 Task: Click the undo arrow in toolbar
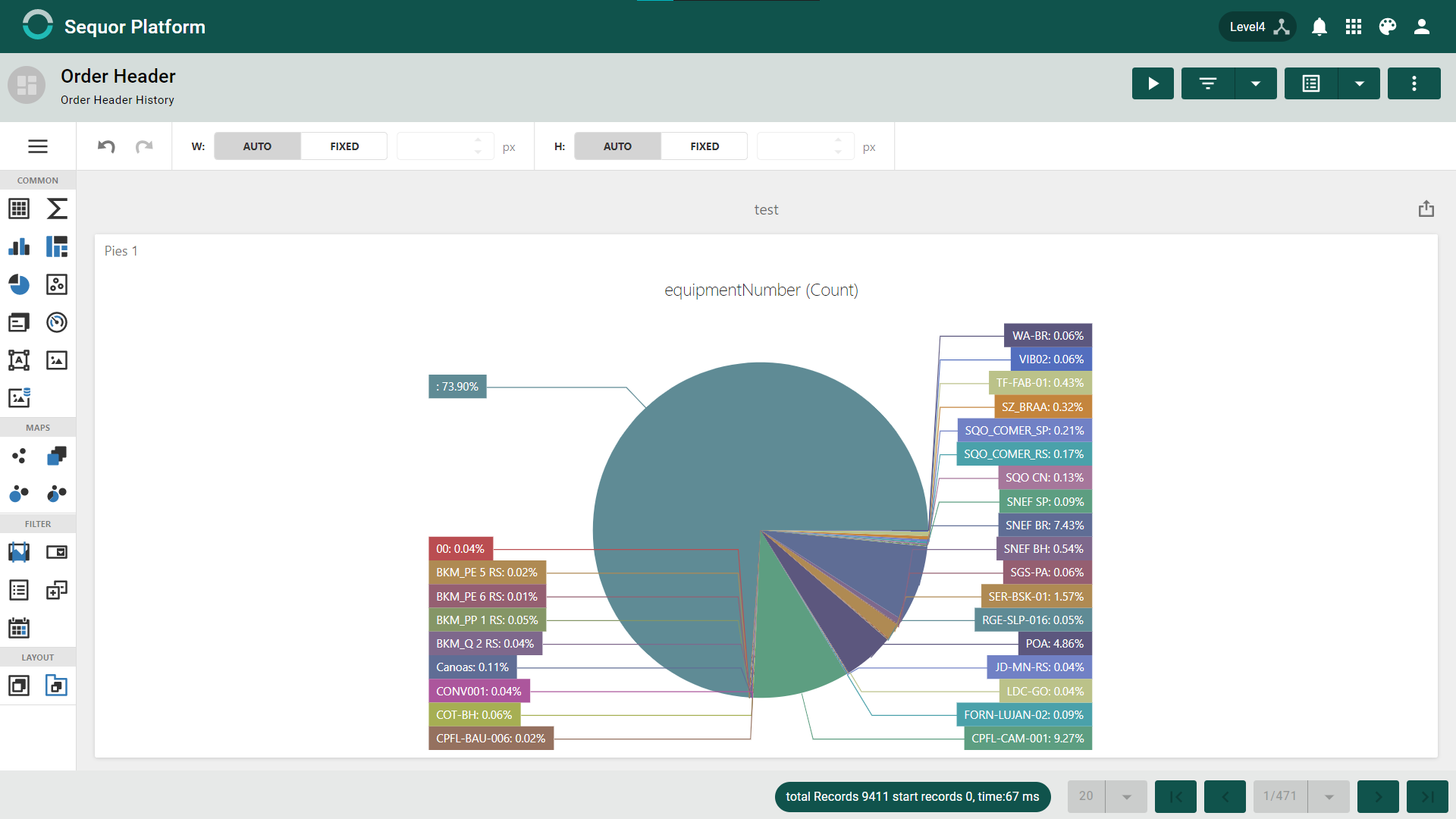pos(106,146)
